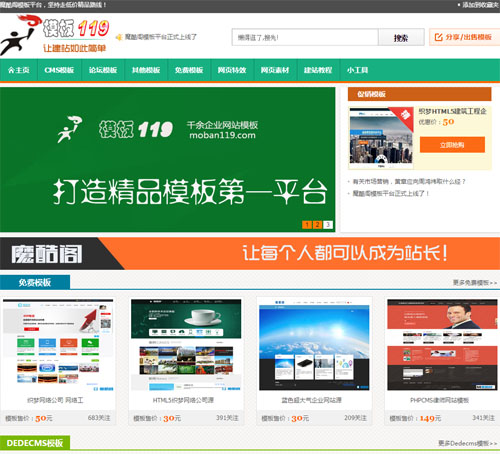This screenshot has width=500, height=454.
Task: Open the coffee cup HTML5 template thumbnail
Action: point(186,345)
